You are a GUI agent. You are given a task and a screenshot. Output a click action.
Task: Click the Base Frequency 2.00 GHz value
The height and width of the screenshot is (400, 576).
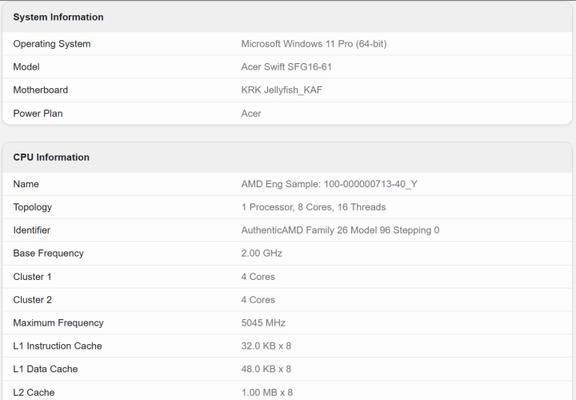[x=262, y=253]
